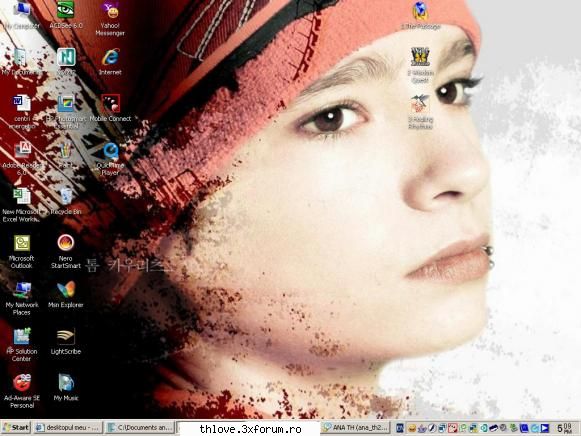Switch to 'C:\Documents an...' taskbar window
Image resolution: width=581 pixels, height=436 pixels.
pos(140,428)
